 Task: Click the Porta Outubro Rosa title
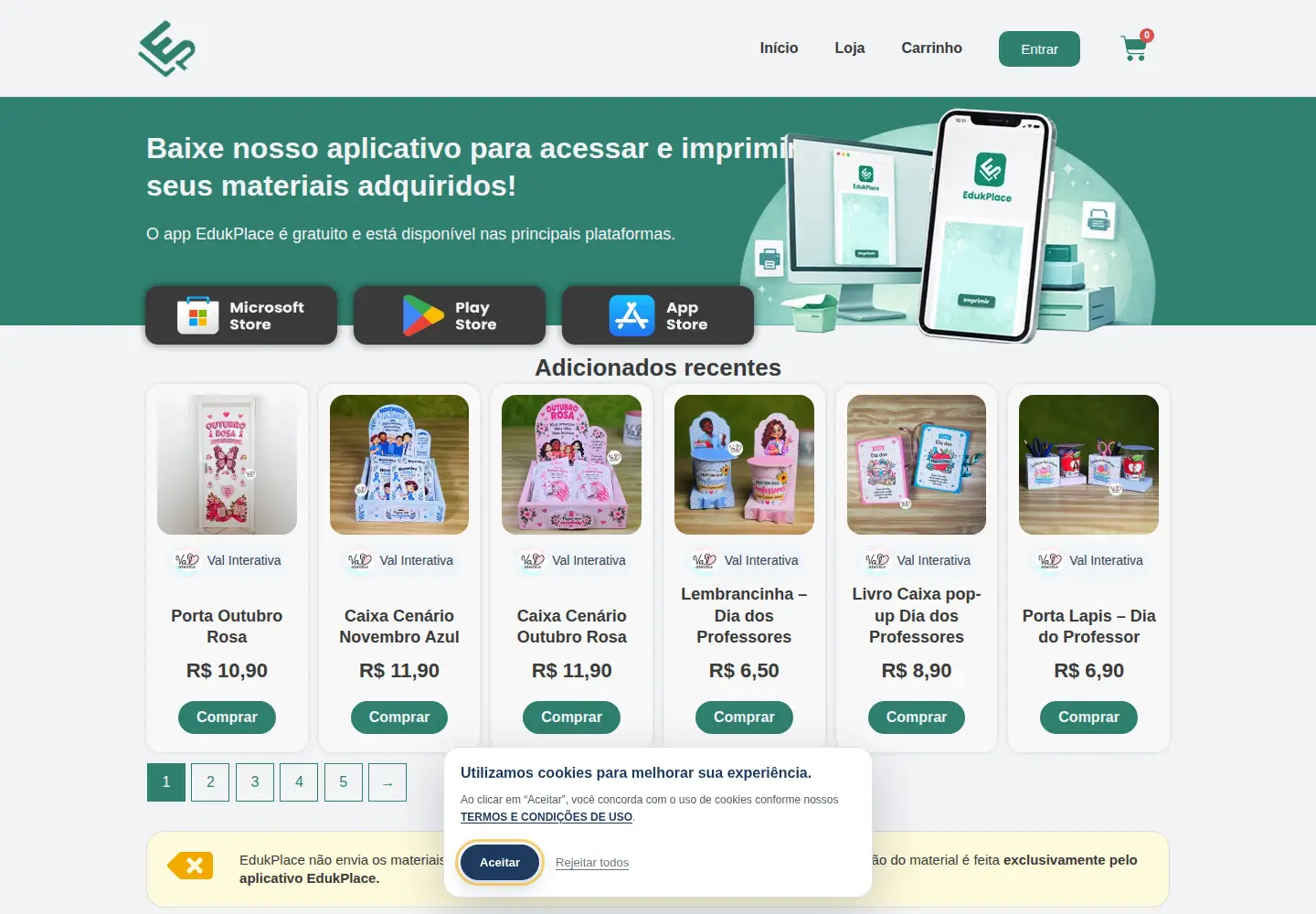(x=227, y=626)
